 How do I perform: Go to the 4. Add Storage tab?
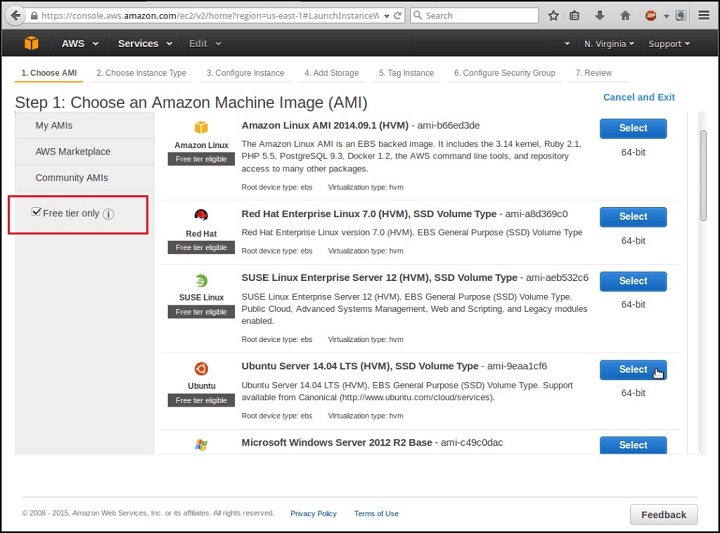tap(332, 73)
